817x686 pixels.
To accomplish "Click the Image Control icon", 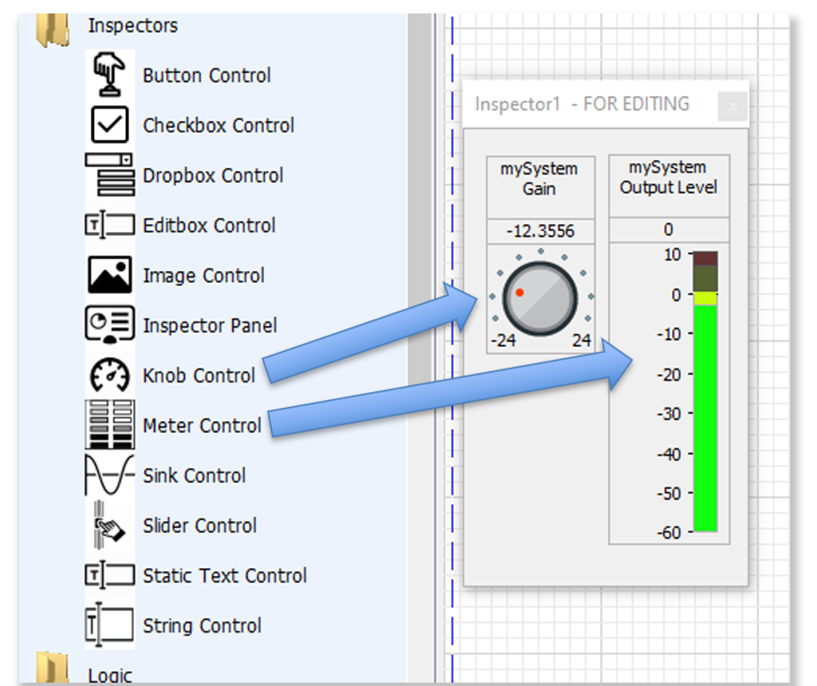I will (x=109, y=275).
